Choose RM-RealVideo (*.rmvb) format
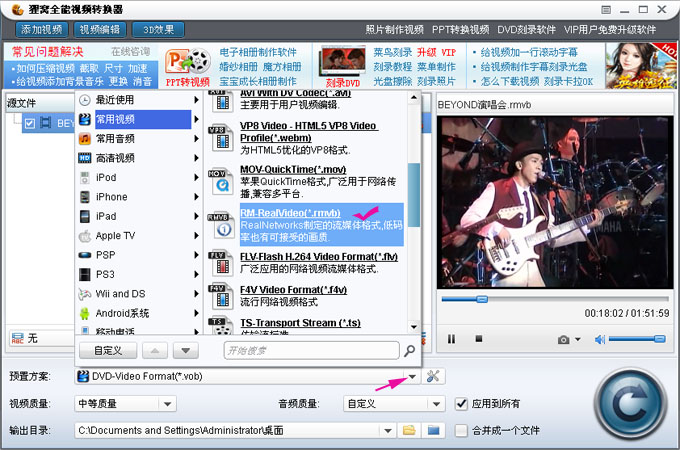Viewport: 680px width, 450px height. pyautogui.click(x=290, y=213)
